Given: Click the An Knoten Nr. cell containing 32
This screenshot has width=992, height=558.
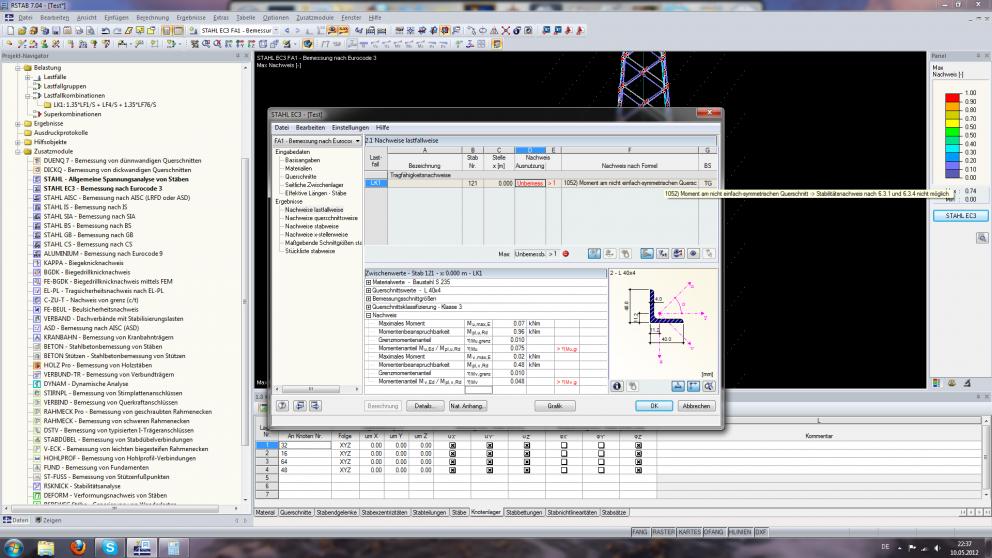Looking at the screenshot, I should [304, 445].
